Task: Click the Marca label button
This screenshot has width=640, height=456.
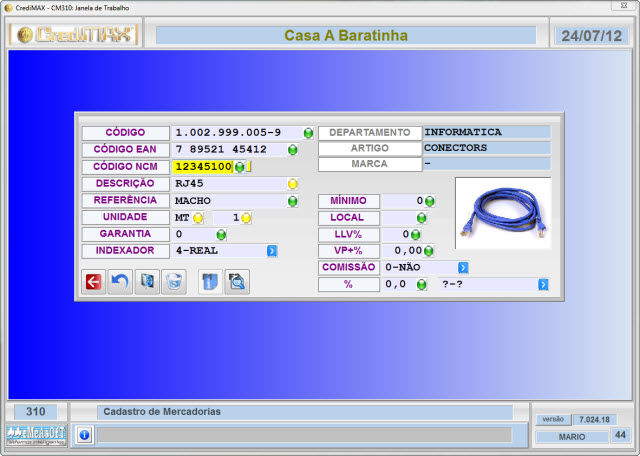Action: 369,164
